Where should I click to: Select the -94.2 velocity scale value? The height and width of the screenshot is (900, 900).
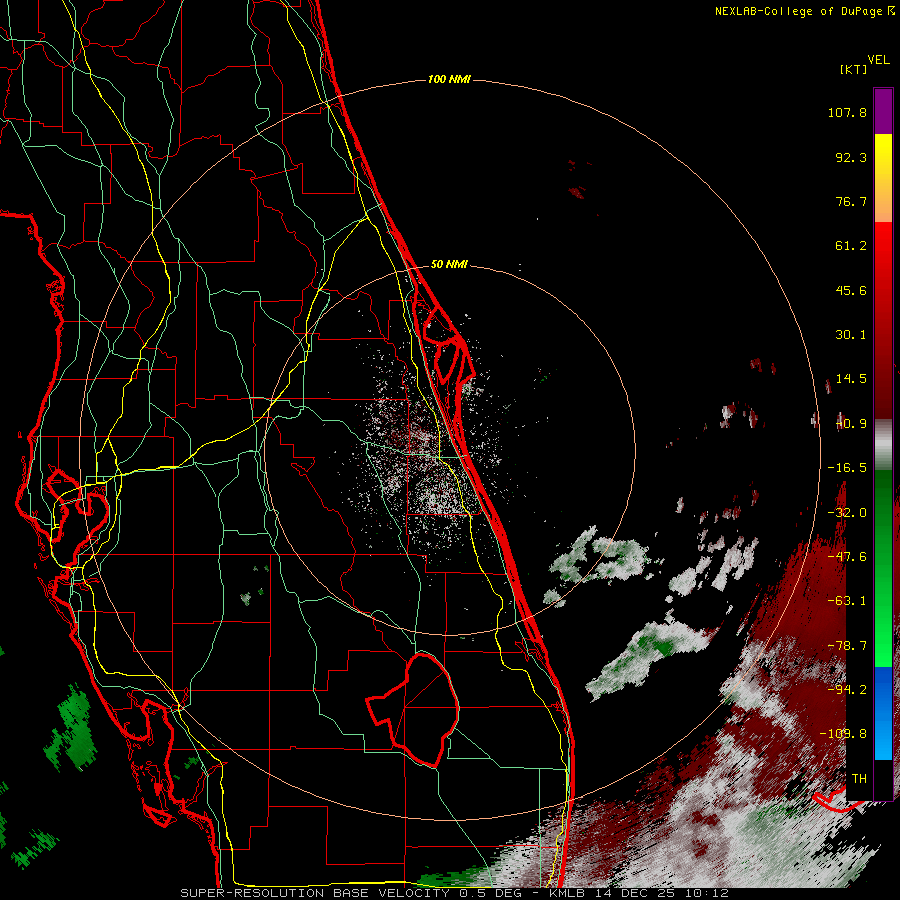click(x=847, y=689)
